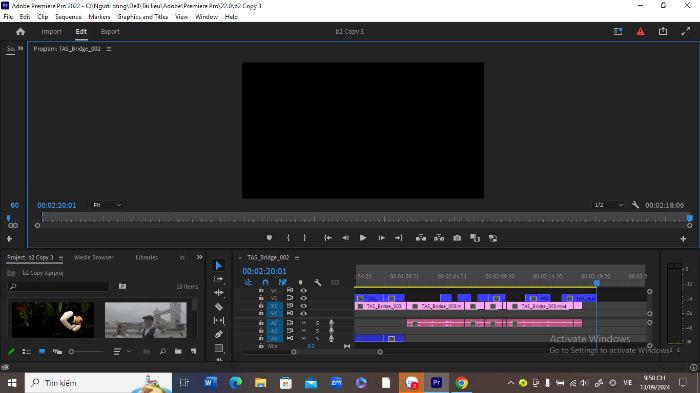The width and height of the screenshot is (700, 393).
Task: Open the Program Monitor panel menu
Action: pyautogui.click(x=108, y=49)
